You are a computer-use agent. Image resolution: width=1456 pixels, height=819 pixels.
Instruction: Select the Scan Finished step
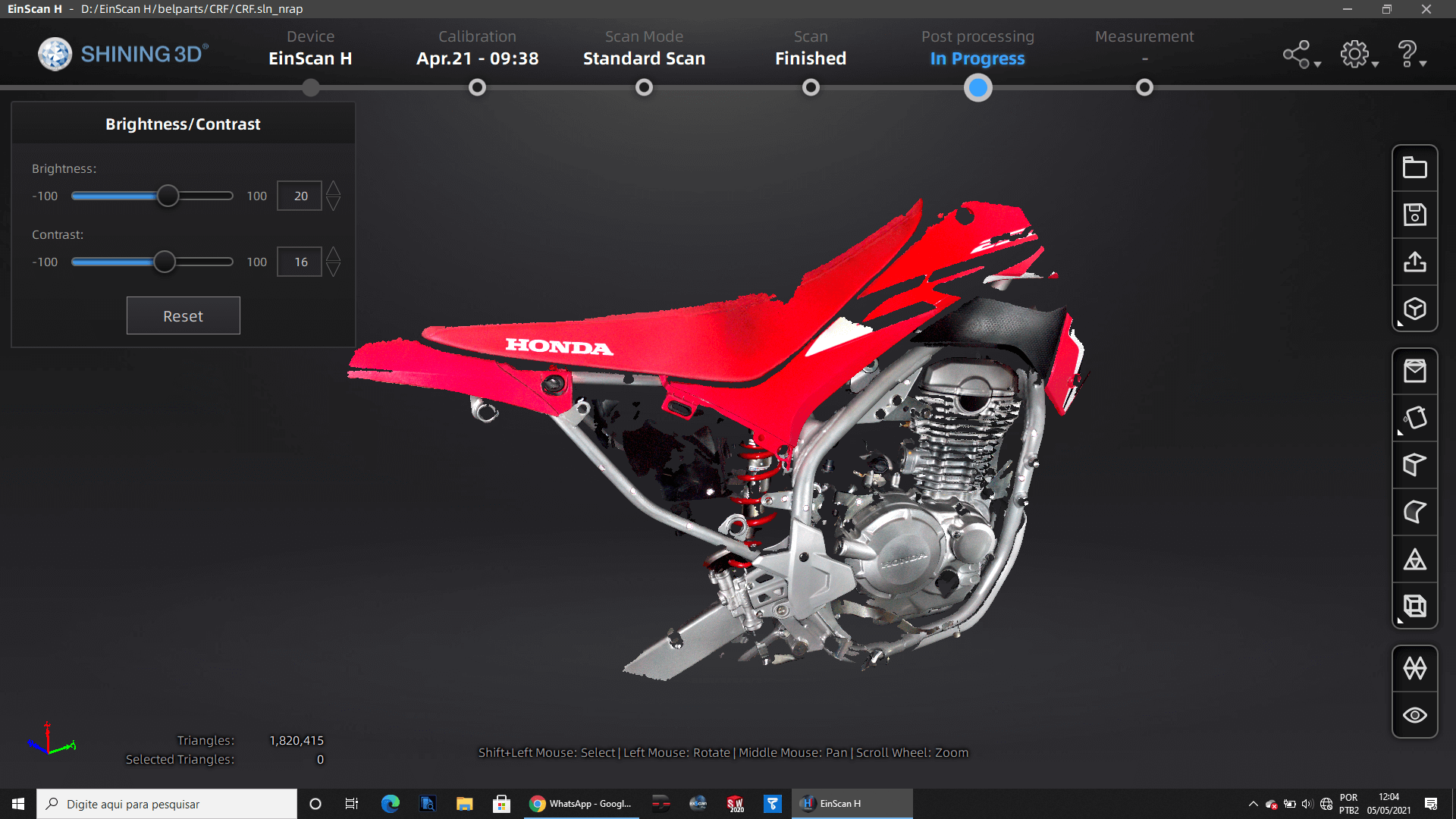[x=811, y=49]
